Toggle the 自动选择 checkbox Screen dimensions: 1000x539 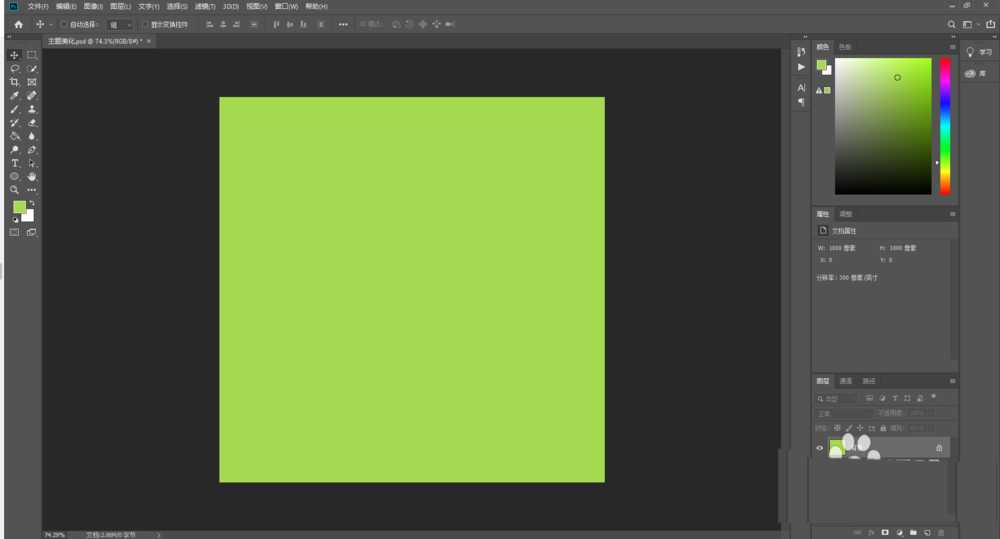[64, 23]
